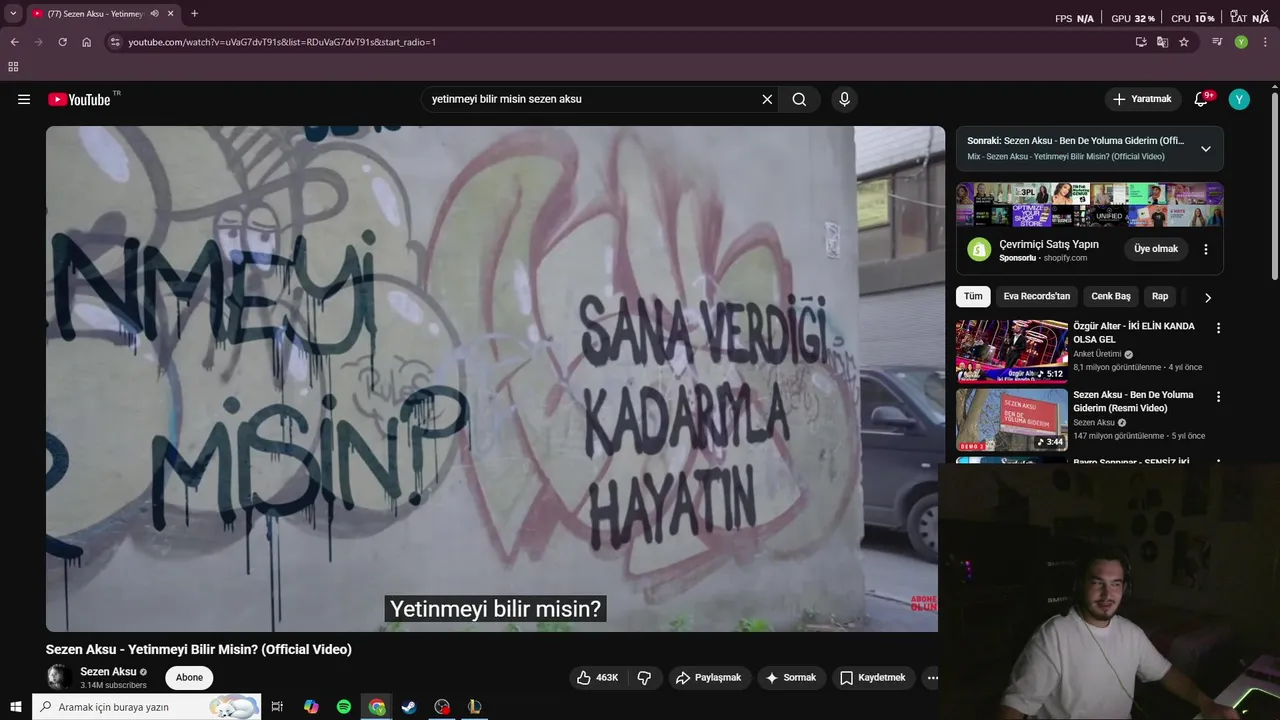Open League of Legends taskbar icon
Screen dimensions: 1280x720
(475, 706)
